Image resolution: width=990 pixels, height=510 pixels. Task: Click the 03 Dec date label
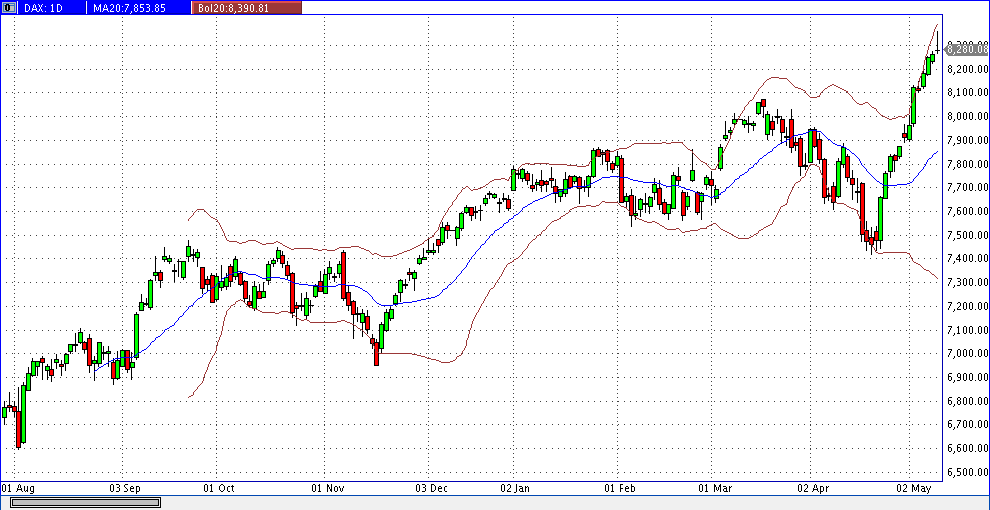(431, 488)
